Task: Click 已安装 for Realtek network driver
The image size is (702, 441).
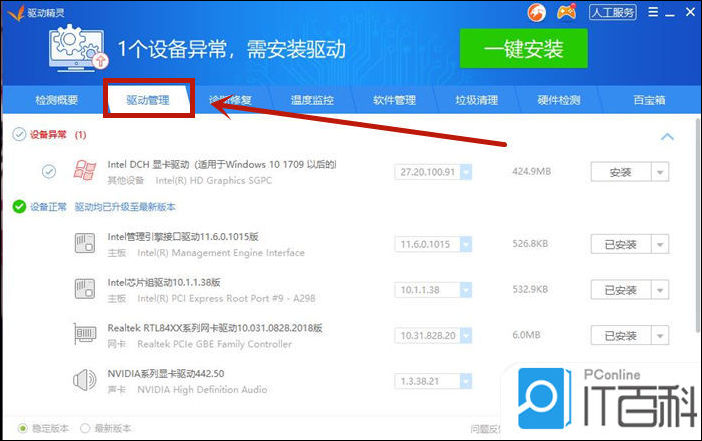Action: pos(621,336)
